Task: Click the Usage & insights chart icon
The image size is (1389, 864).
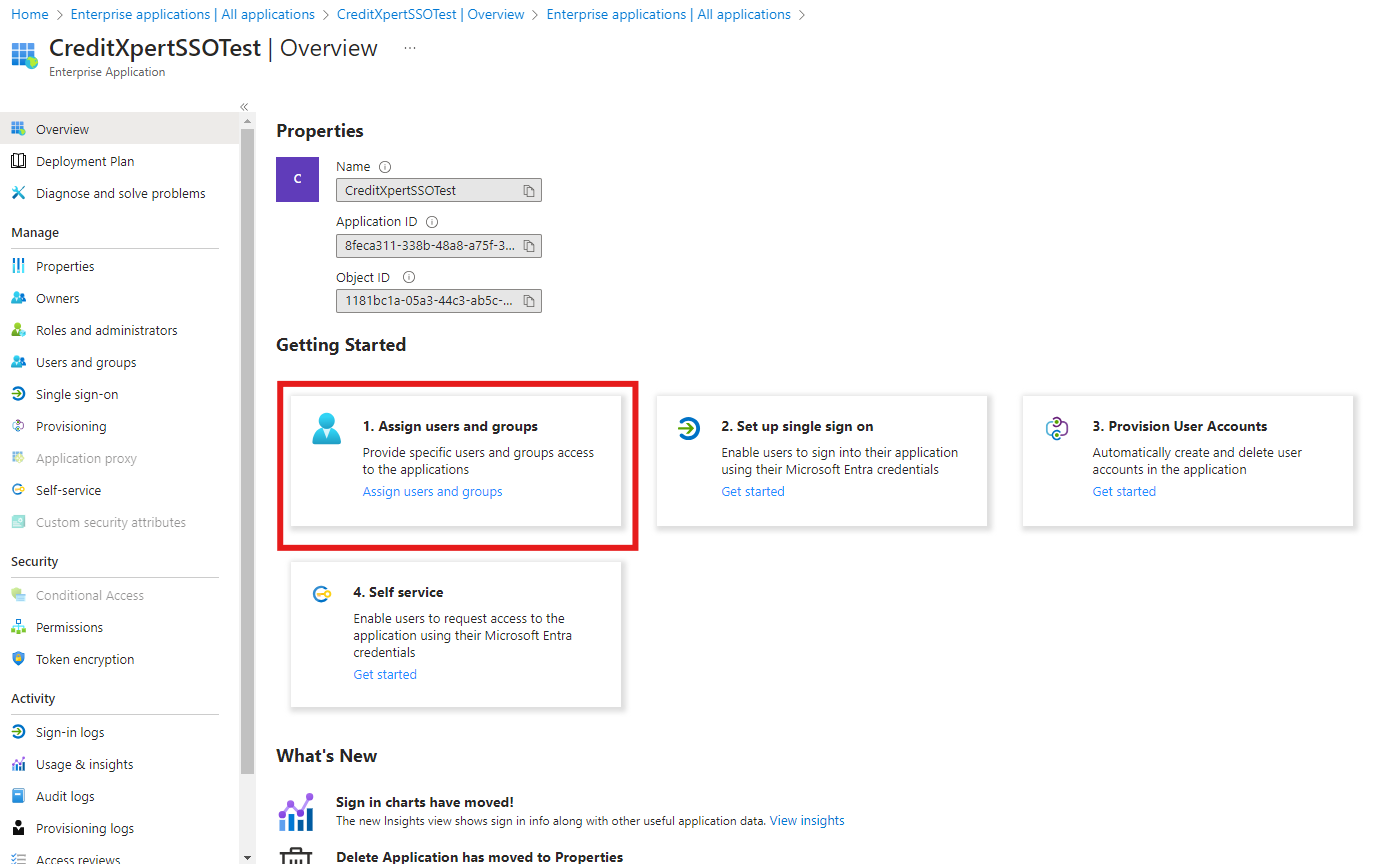Action: (18, 764)
